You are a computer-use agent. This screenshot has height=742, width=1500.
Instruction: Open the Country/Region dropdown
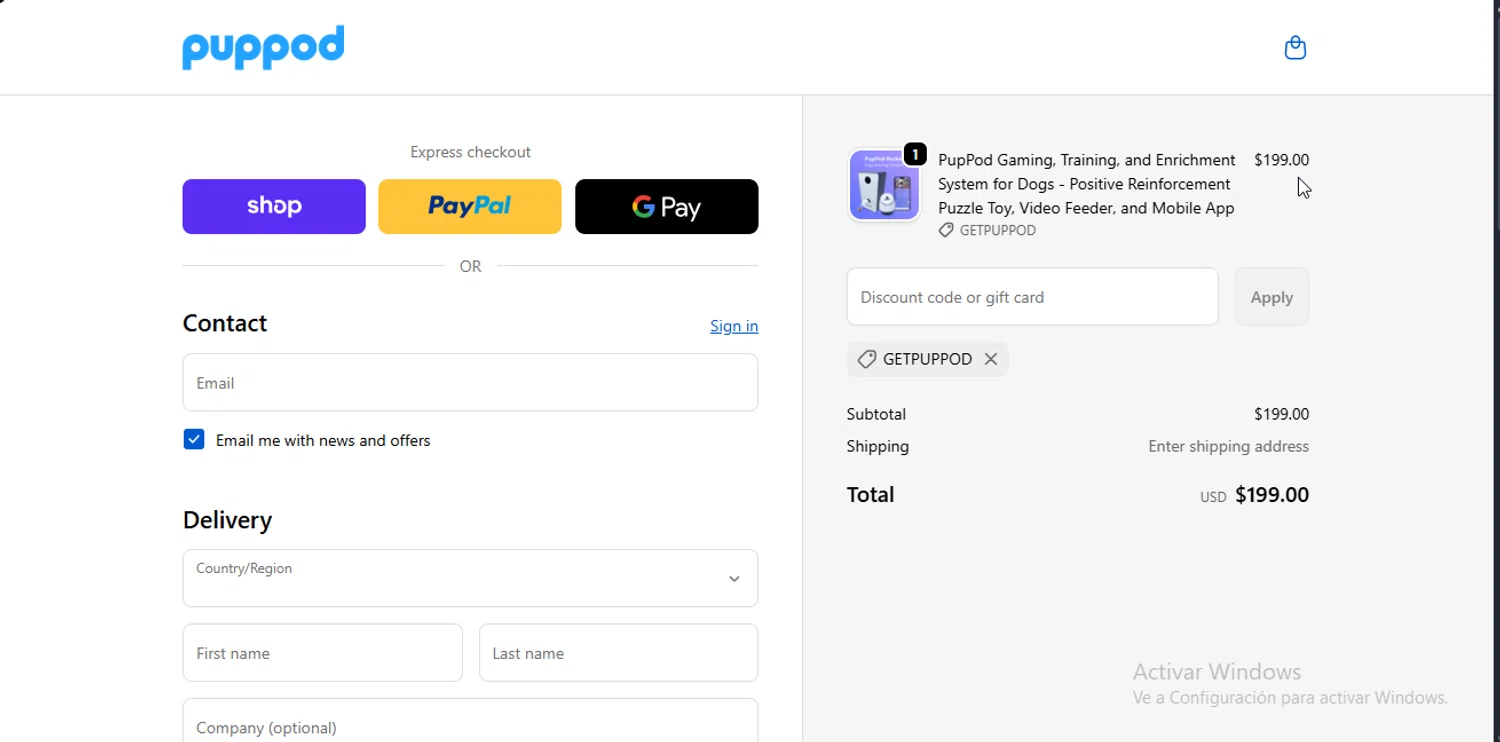[470, 578]
